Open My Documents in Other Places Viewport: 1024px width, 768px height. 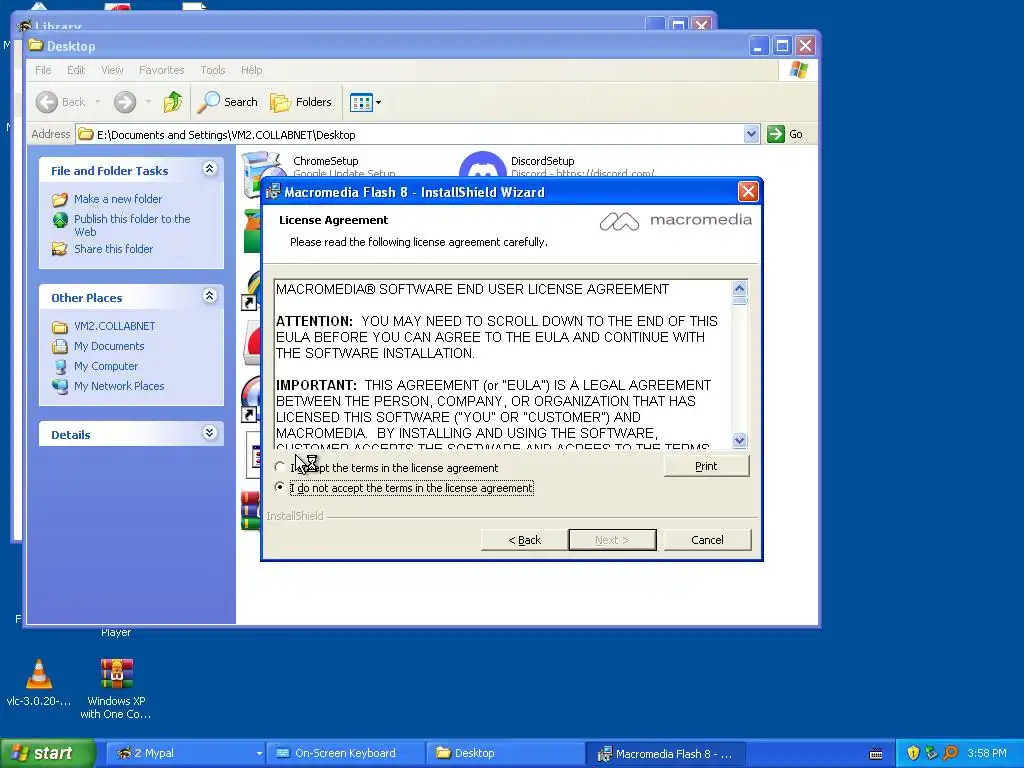point(108,346)
